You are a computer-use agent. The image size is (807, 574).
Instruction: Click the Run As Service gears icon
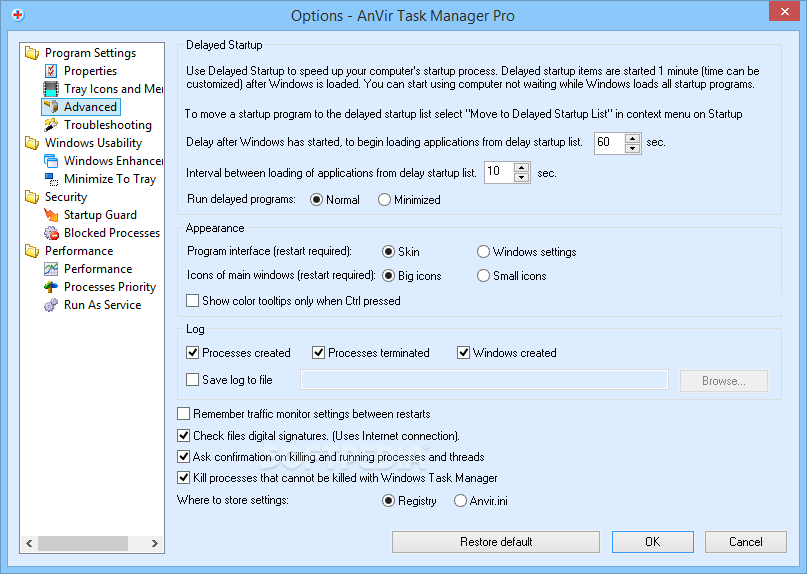51,305
